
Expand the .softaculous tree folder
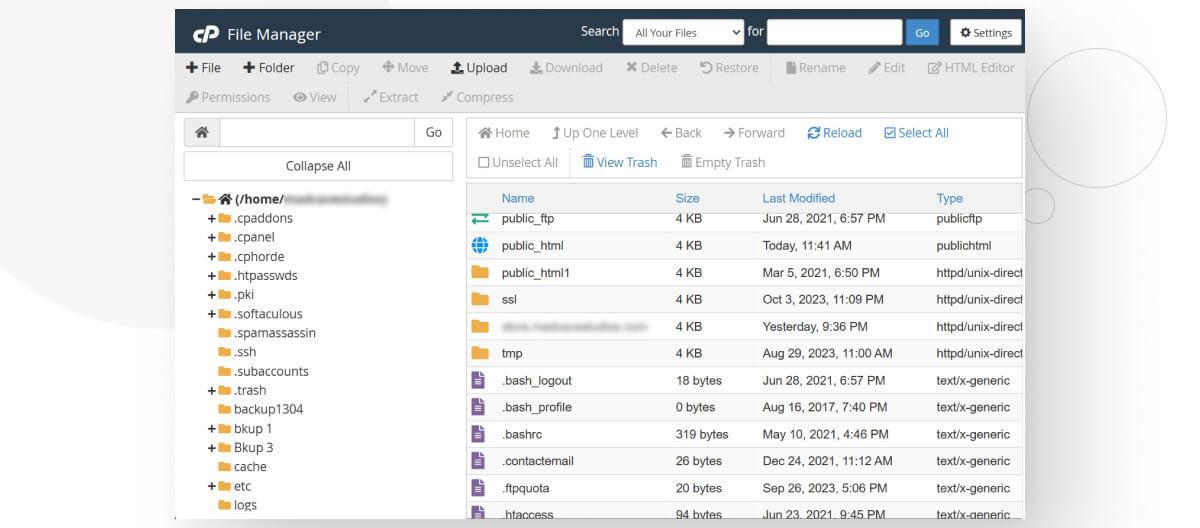212,314
